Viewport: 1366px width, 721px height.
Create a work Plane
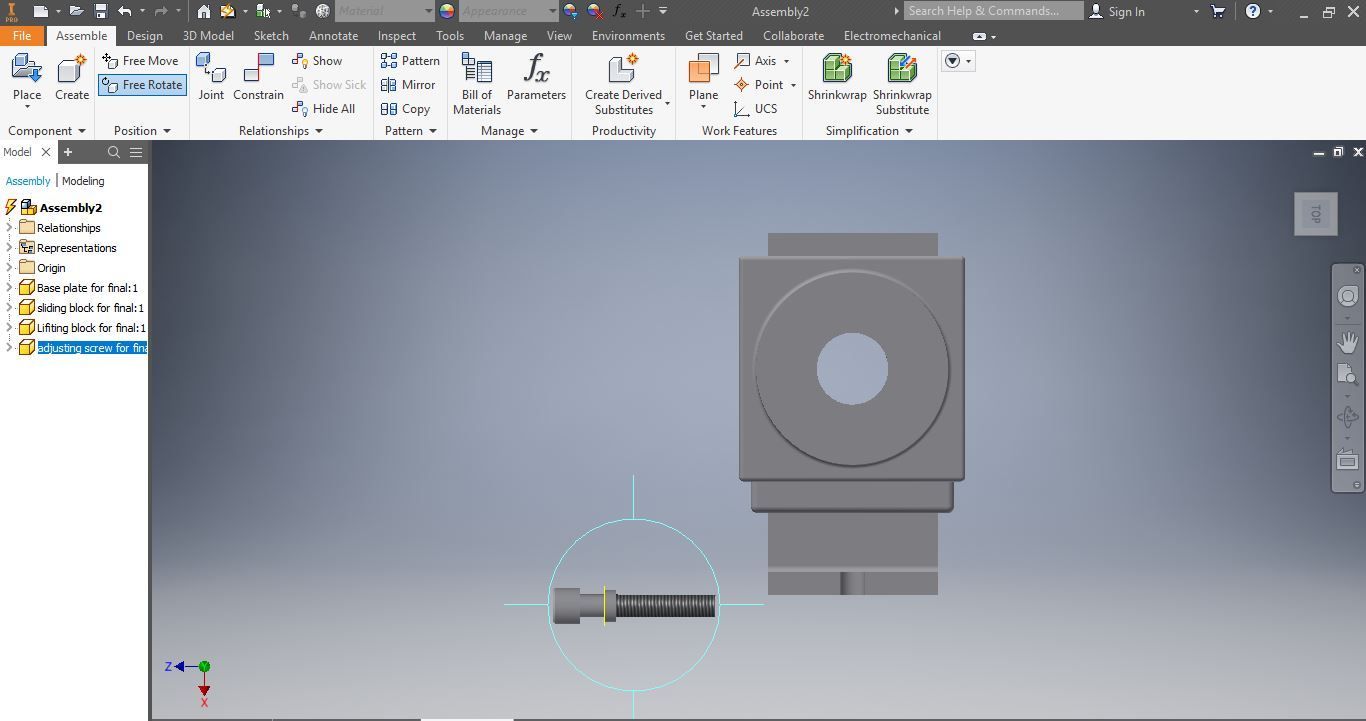[x=703, y=80]
